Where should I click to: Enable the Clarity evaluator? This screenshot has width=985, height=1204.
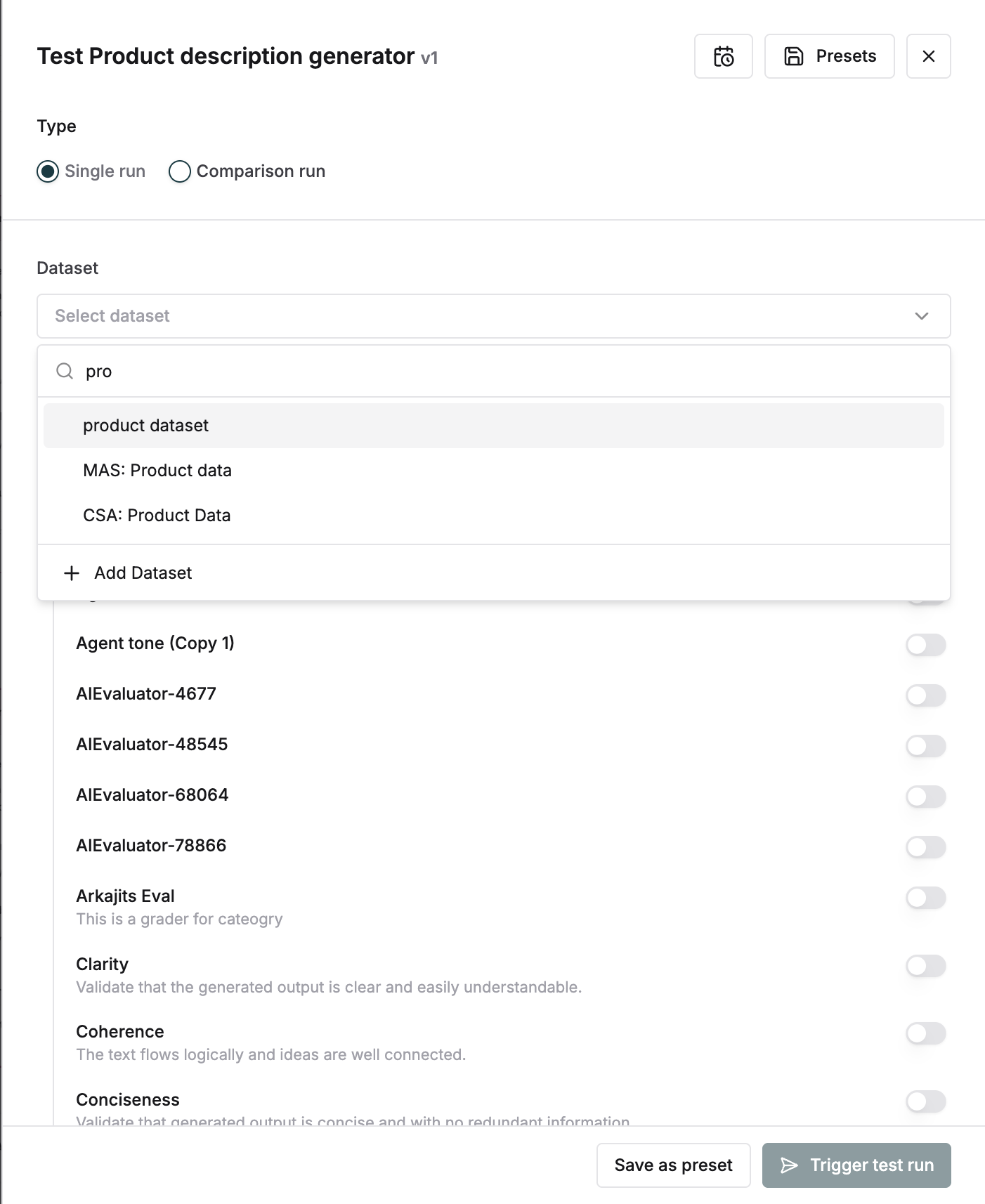(x=925, y=965)
